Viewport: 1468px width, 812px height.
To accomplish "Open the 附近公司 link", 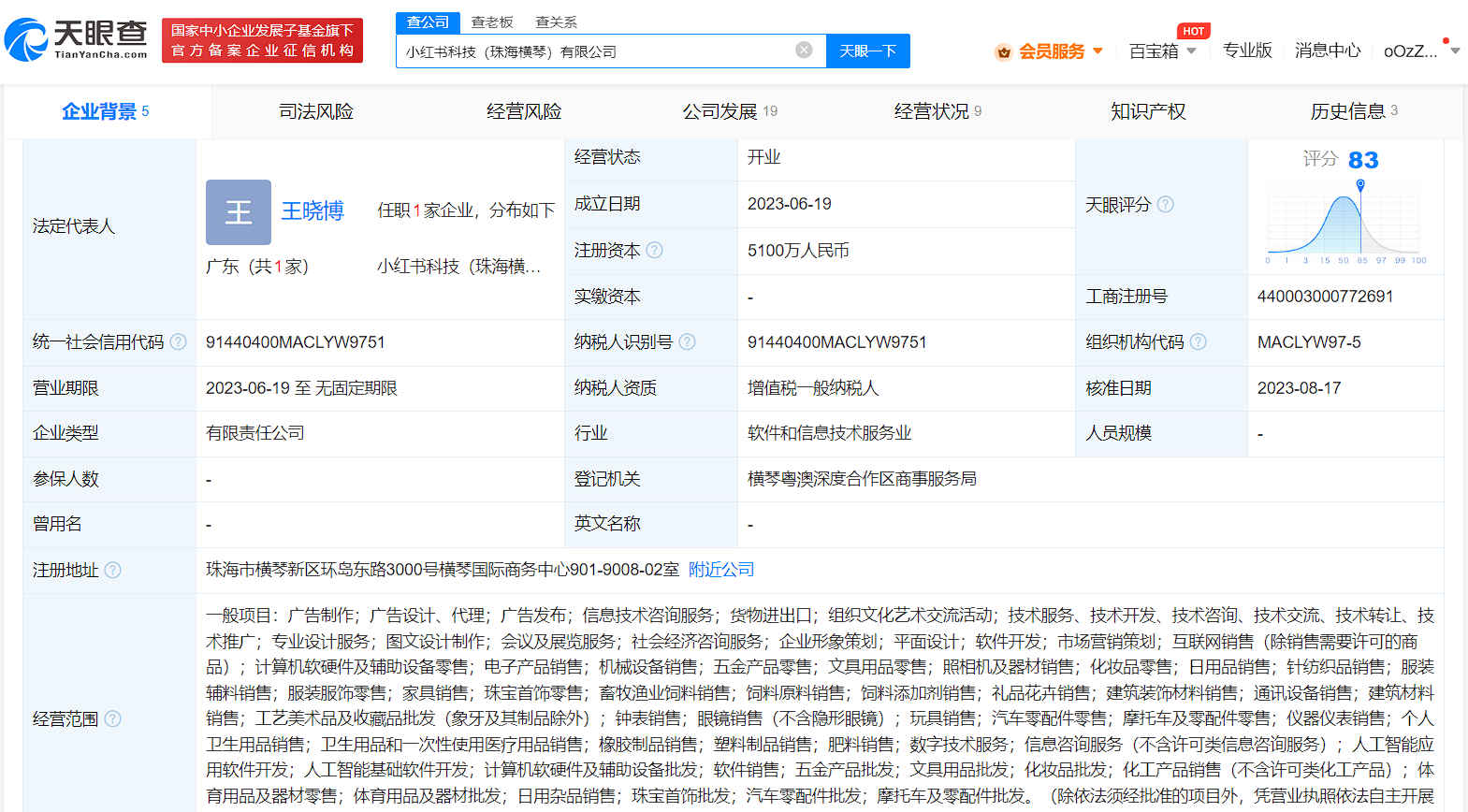I will tap(720, 570).
